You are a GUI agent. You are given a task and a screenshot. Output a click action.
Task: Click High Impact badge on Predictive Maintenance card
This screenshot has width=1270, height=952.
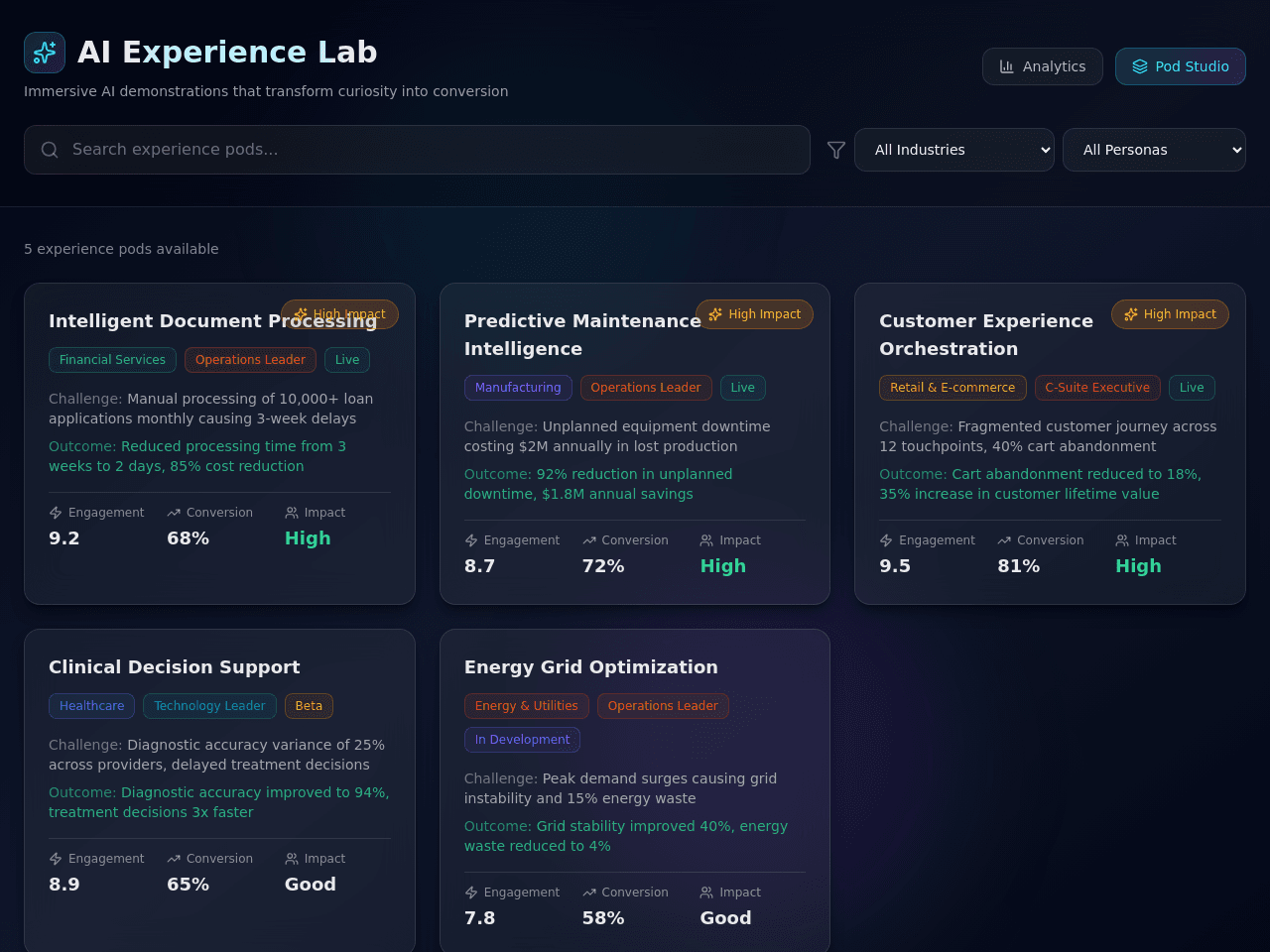pyautogui.click(x=755, y=314)
